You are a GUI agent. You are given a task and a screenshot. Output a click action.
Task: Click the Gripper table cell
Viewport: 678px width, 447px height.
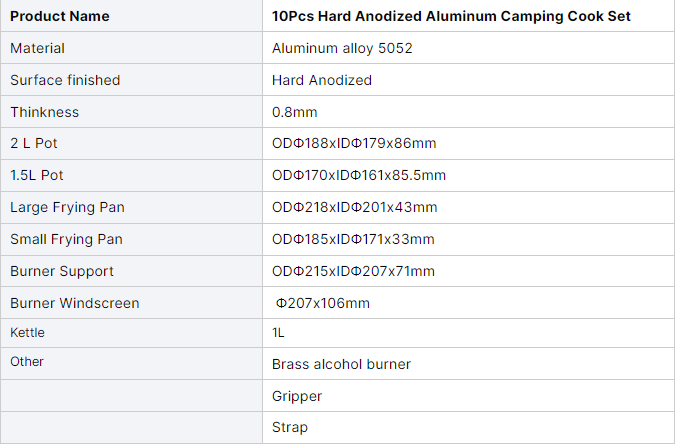tap(468, 396)
